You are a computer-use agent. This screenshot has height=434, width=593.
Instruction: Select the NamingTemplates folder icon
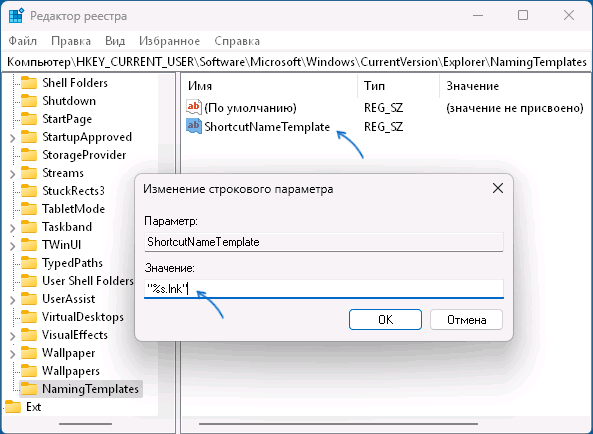(x=29, y=389)
